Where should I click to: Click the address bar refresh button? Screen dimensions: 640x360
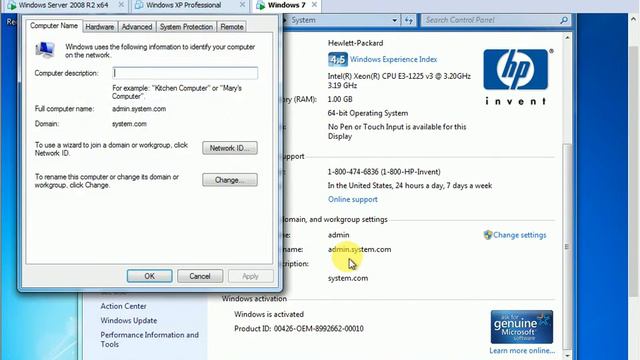[x=409, y=20]
